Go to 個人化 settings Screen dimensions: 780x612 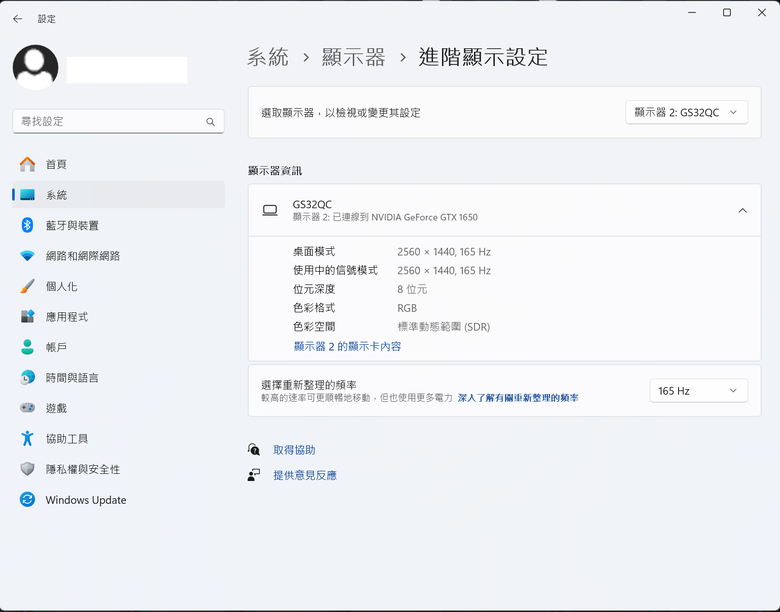[x=118, y=286]
